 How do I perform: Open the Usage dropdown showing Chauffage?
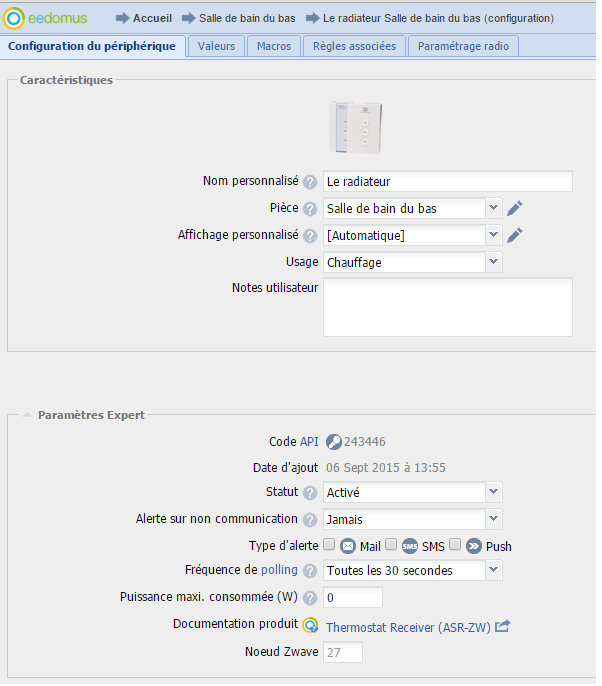[413, 262]
